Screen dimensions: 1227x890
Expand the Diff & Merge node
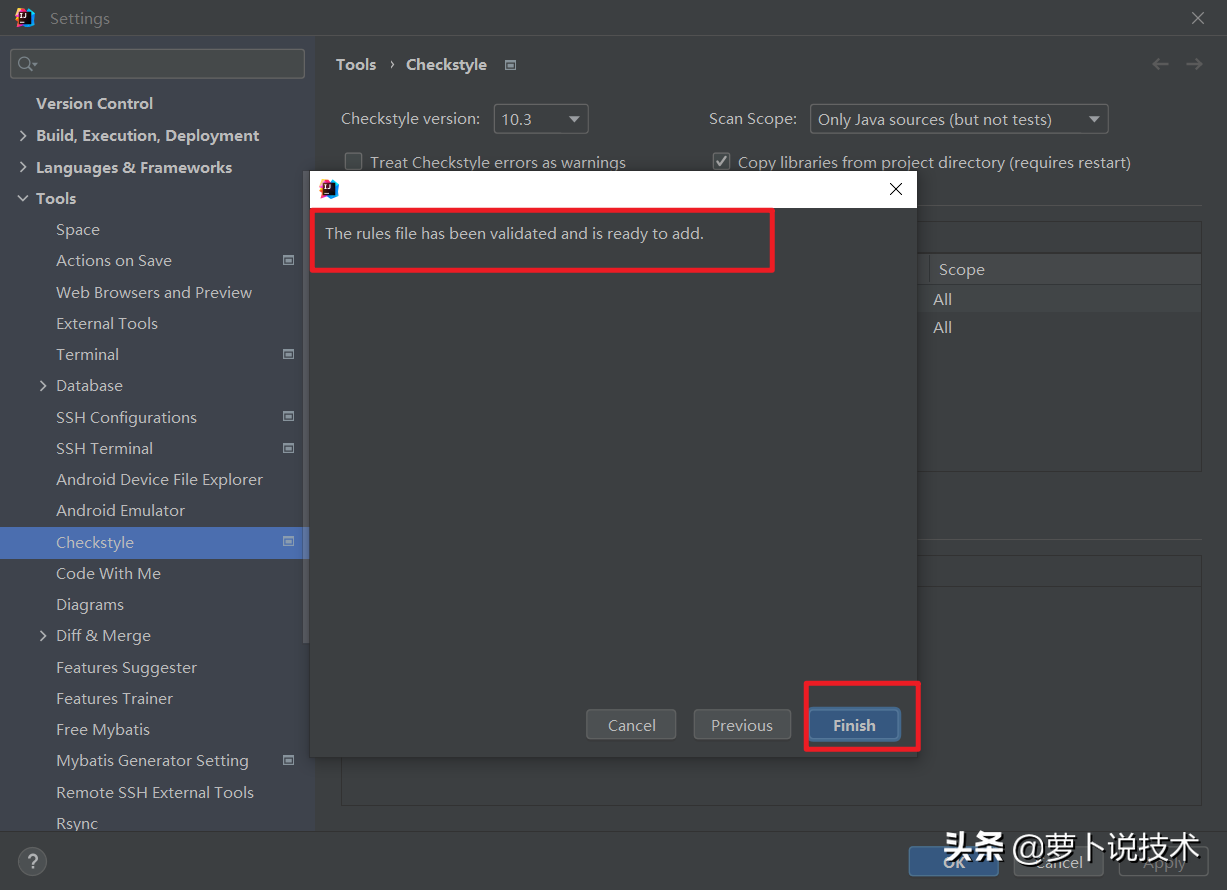click(43, 636)
